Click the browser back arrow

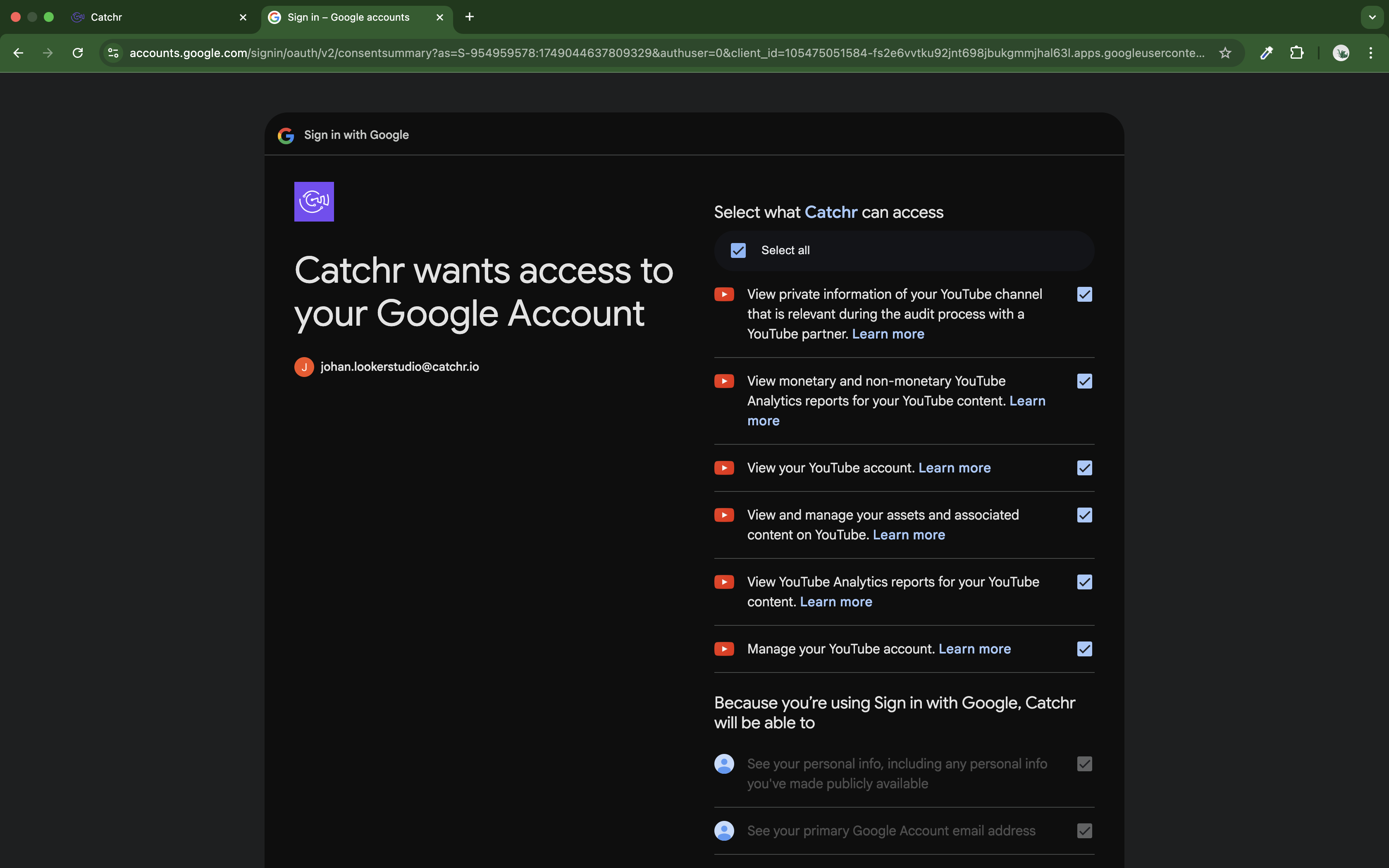[x=18, y=53]
